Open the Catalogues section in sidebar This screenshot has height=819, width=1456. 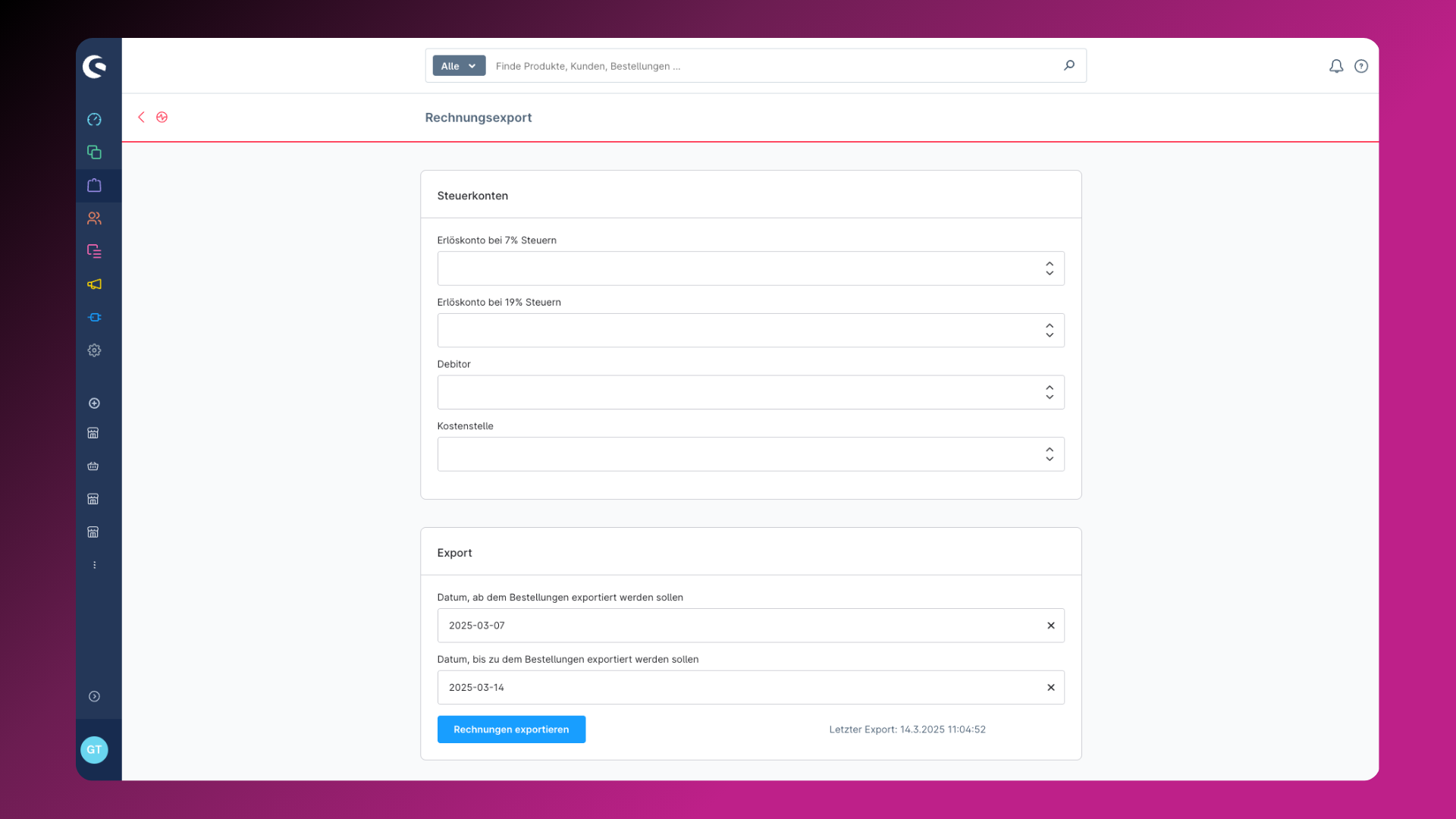click(x=94, y=152)
